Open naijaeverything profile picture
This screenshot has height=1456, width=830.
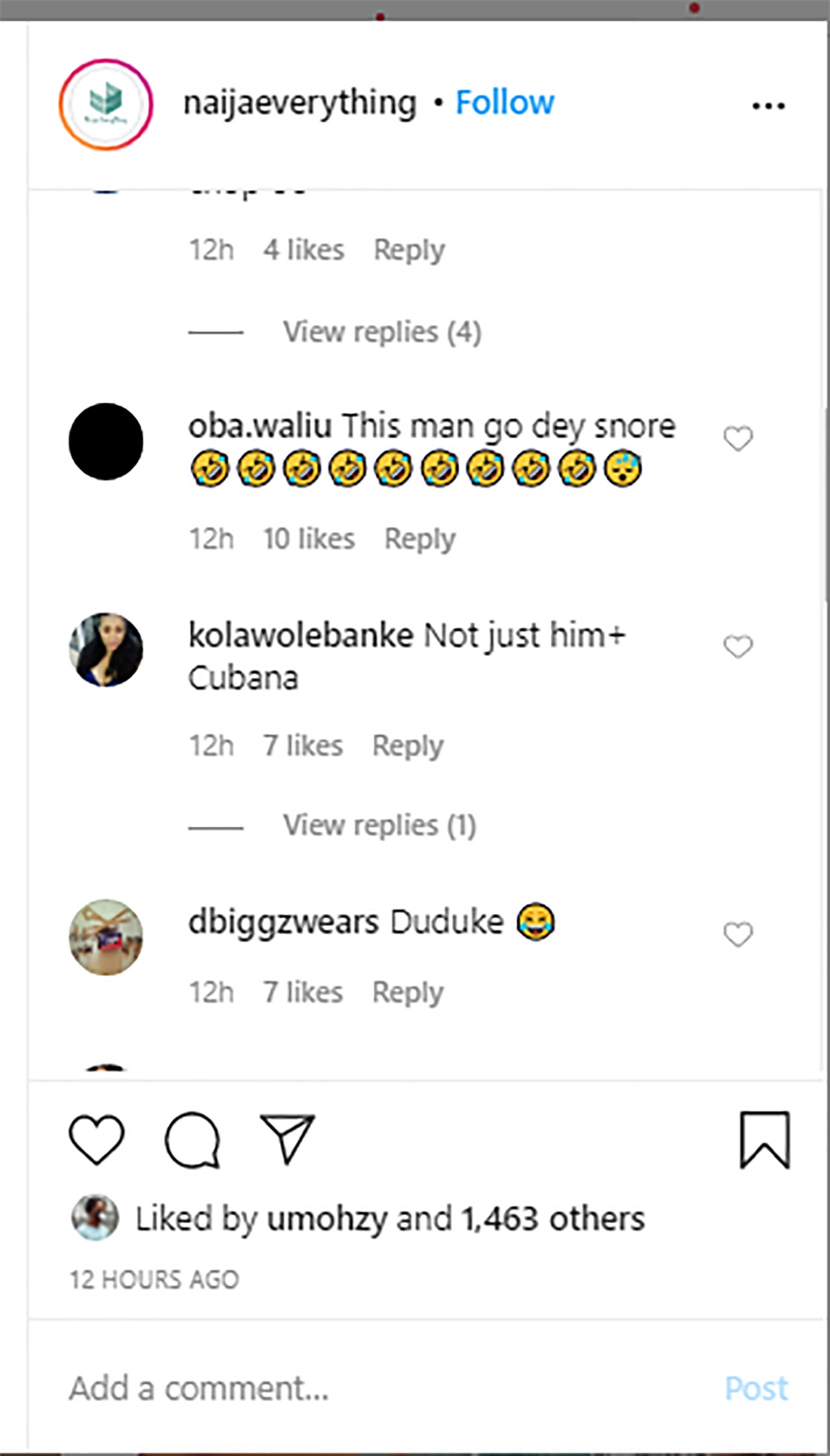click(x=106, y=104)
